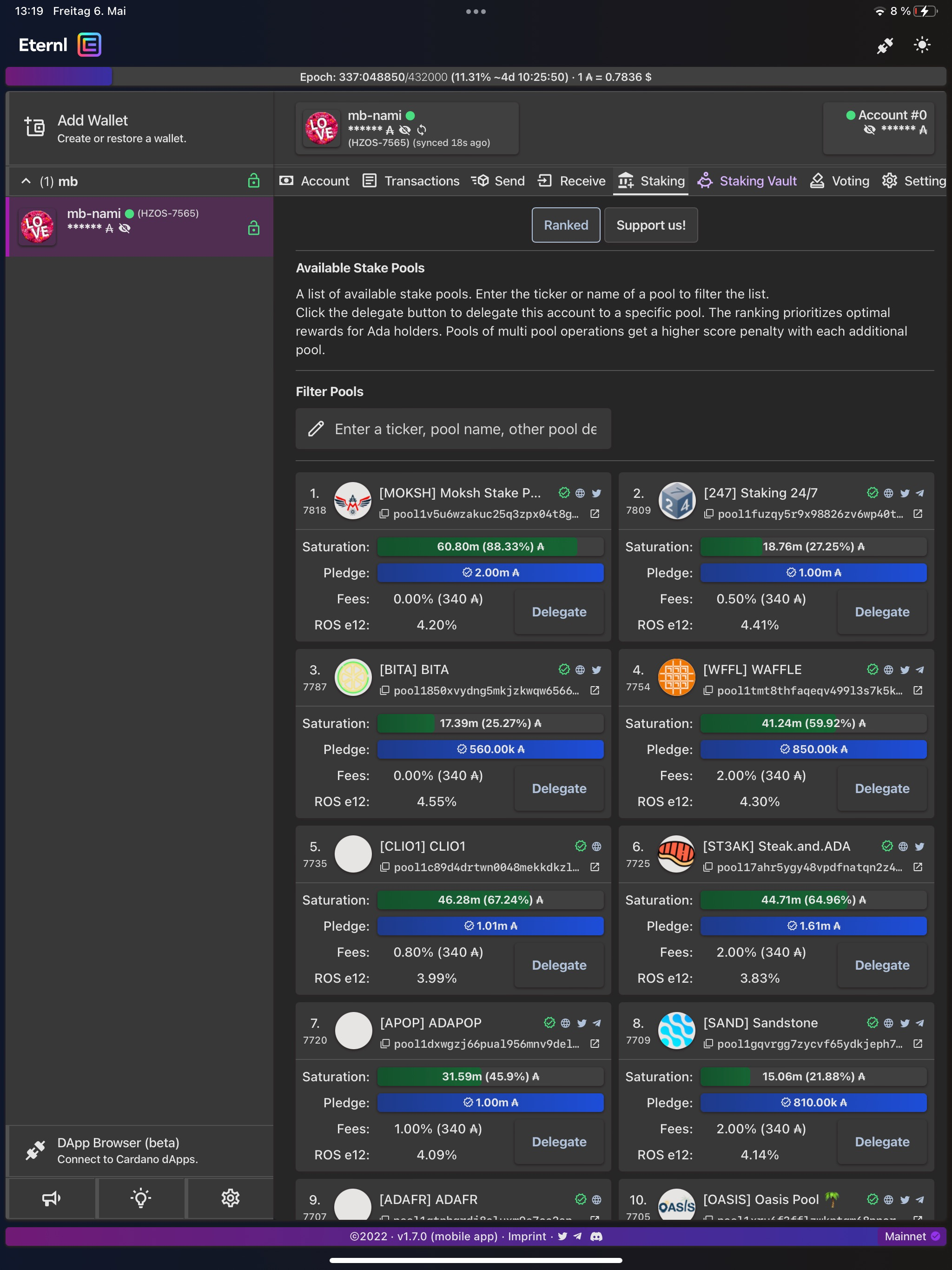
Task: Click the Add Wallet icon
Action: pyautogui.click(x=34, y=127)
